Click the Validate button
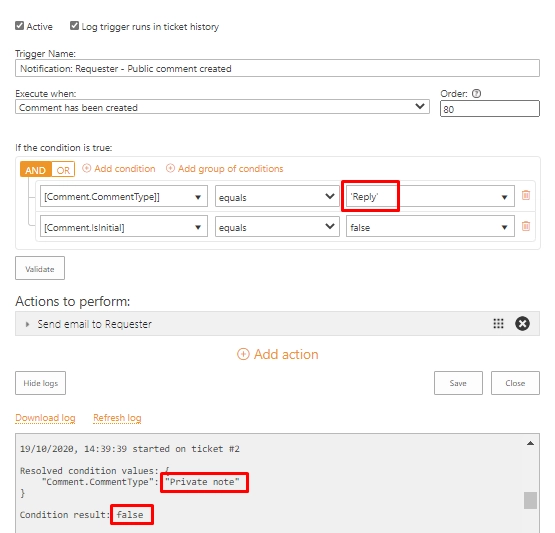 40,268
